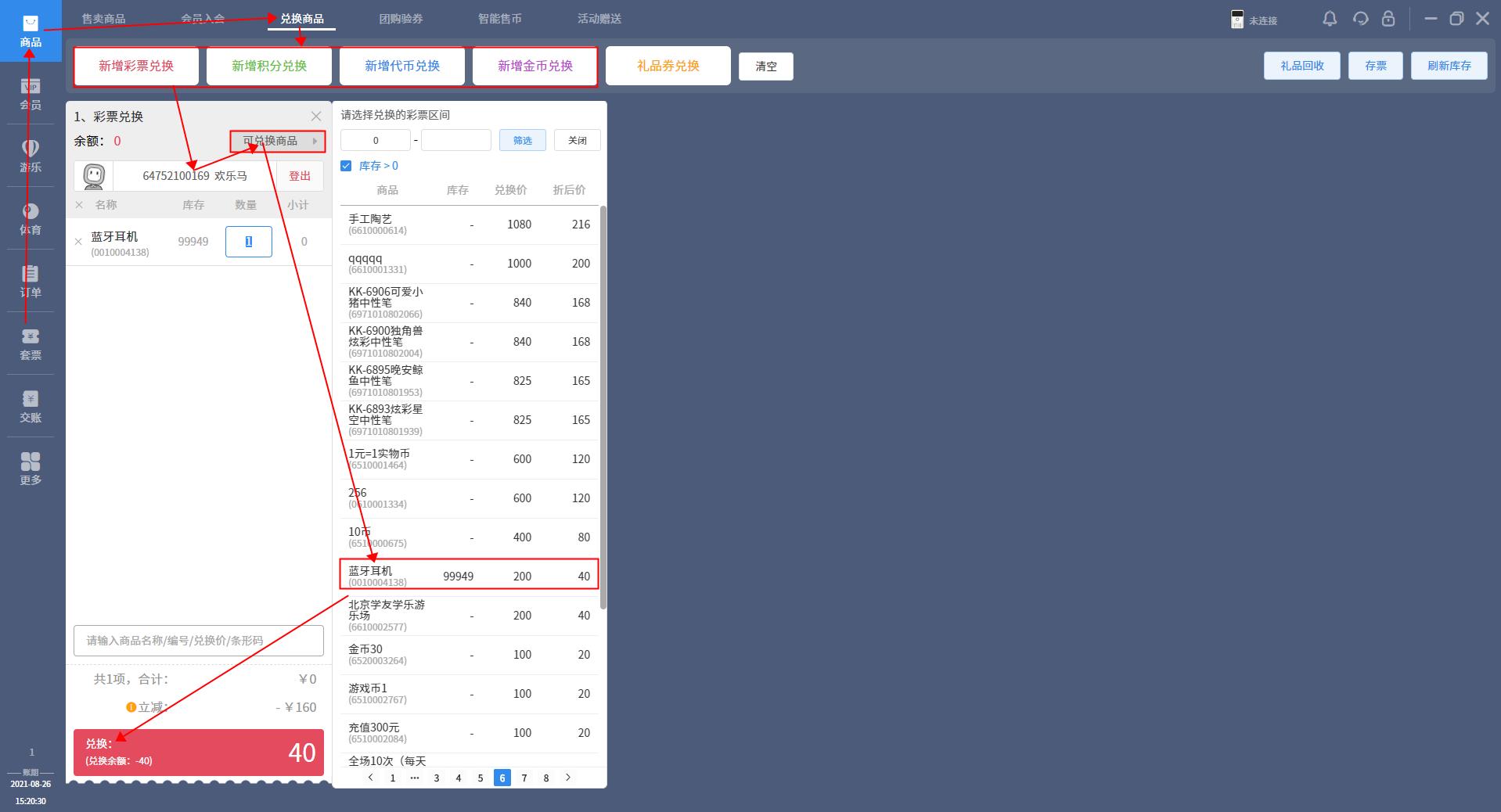Image resolution: width=1501 pixels, height=812 pixels.
Task: Clear all items using header X icon
Action: pos(79,205)
